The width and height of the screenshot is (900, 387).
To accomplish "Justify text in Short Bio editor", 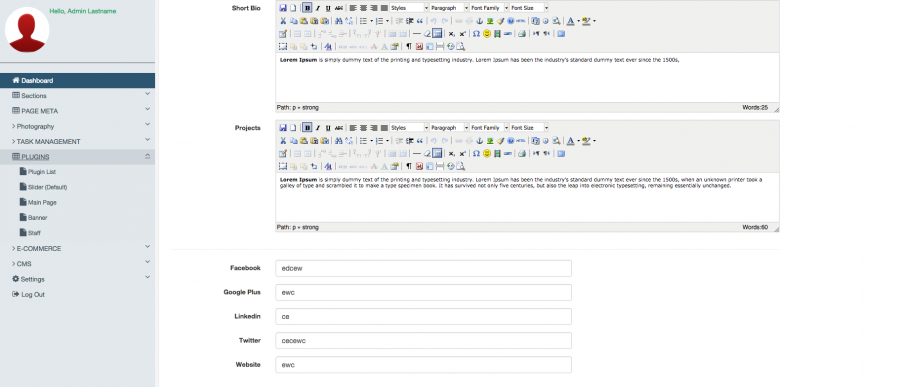I will 385,8.
